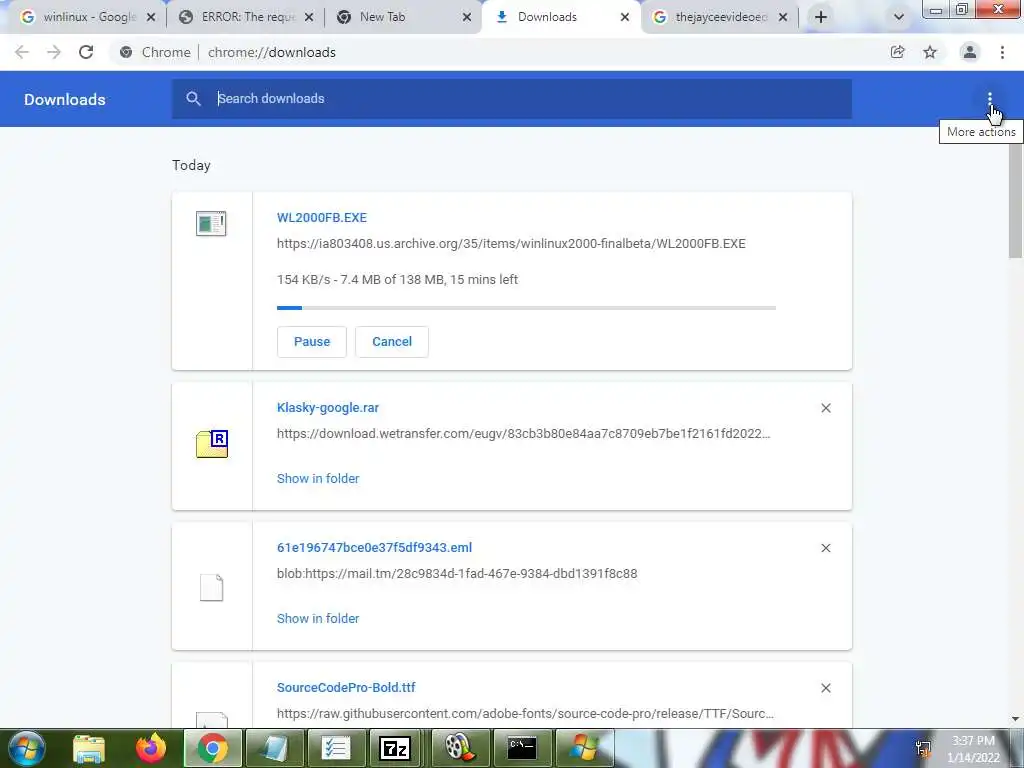Click the wetransfer.com source URL

click(x=524, y=434)
